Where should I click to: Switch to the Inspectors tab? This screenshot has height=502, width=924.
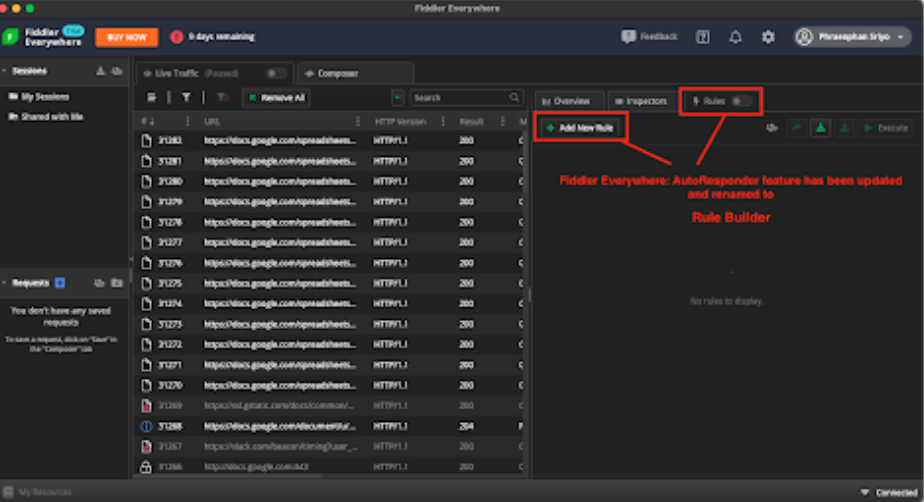640,101
